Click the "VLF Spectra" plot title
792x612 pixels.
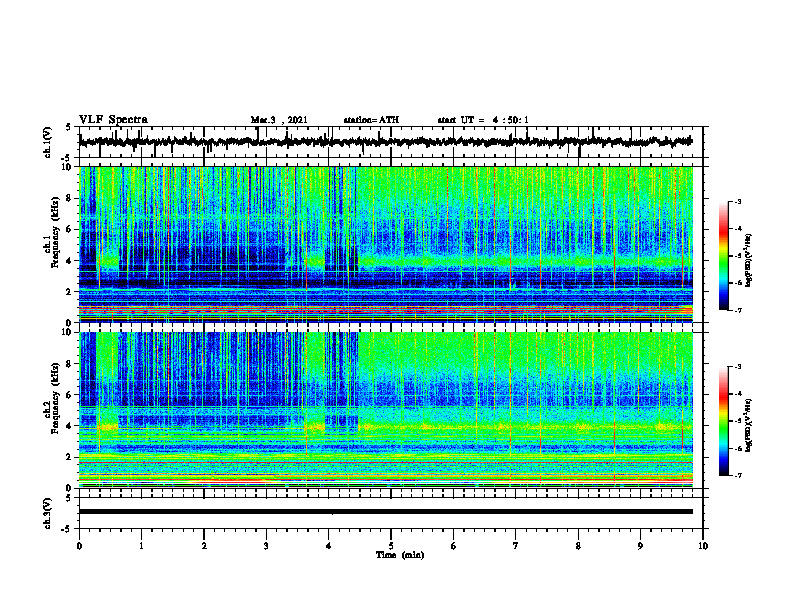(x=113, y=120)
